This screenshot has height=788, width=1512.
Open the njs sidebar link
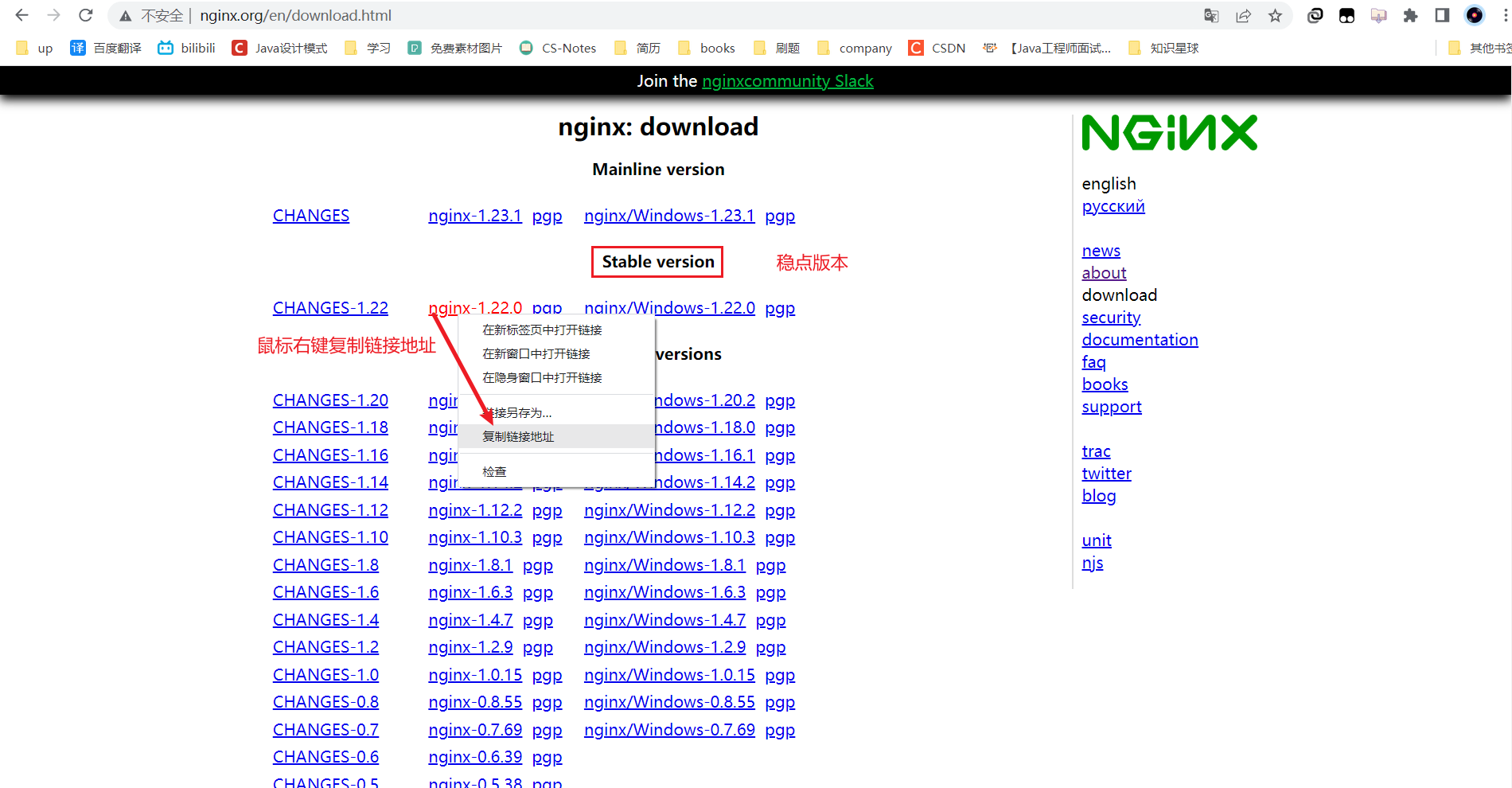point(1093,563)
